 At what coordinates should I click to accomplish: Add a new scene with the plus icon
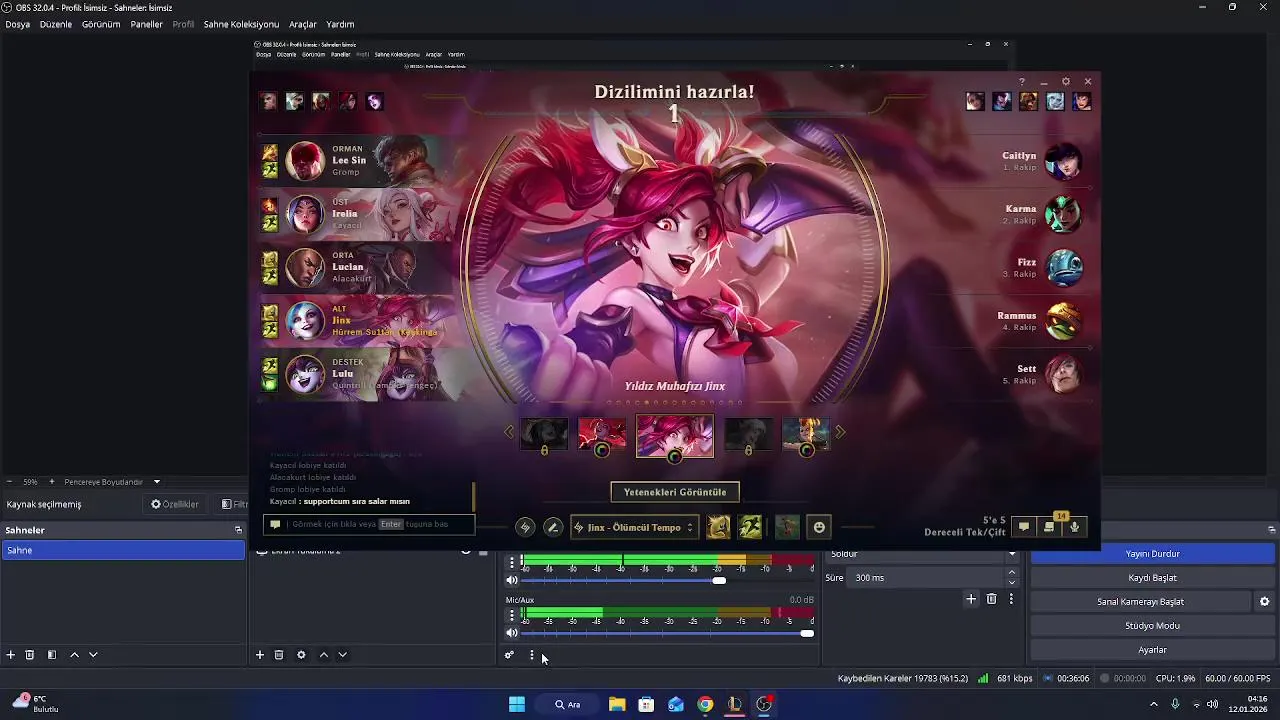pyautogui.click(x=11, y=655)
